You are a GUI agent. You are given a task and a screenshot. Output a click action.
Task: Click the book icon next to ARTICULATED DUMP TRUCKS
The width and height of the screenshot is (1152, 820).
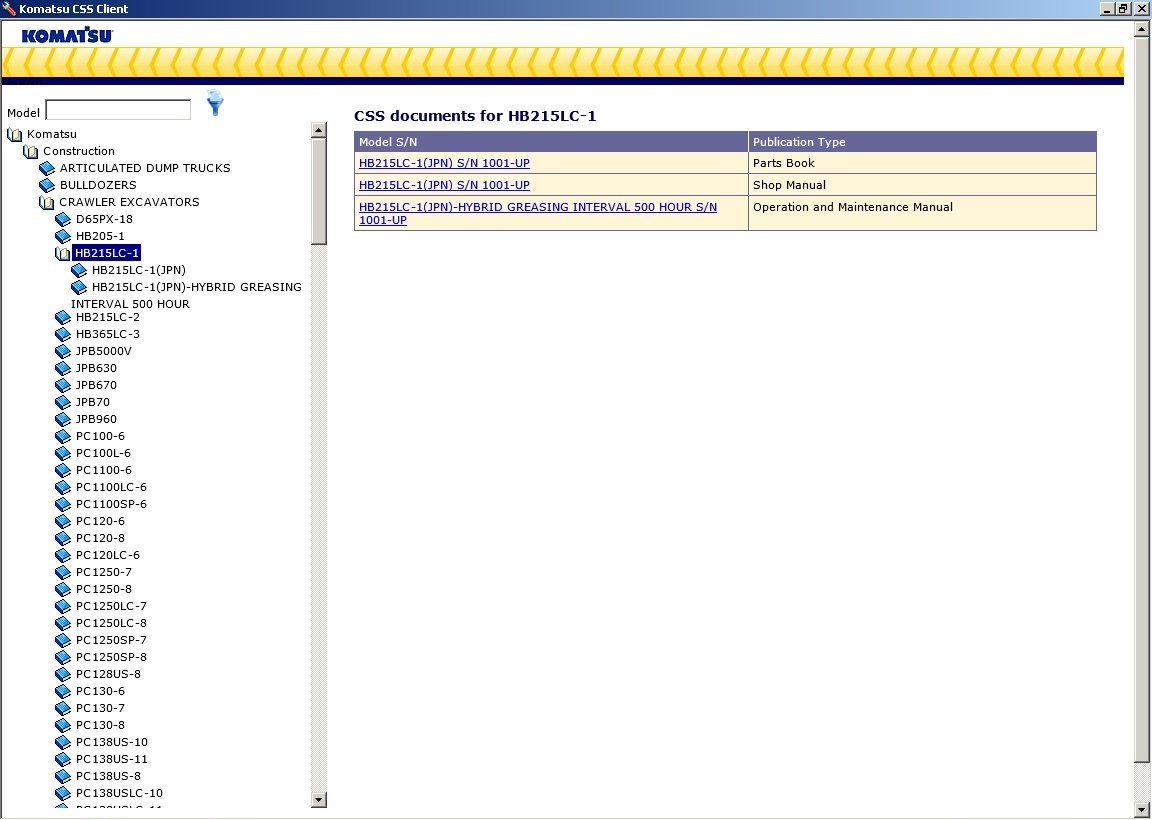tap(47, 168)
